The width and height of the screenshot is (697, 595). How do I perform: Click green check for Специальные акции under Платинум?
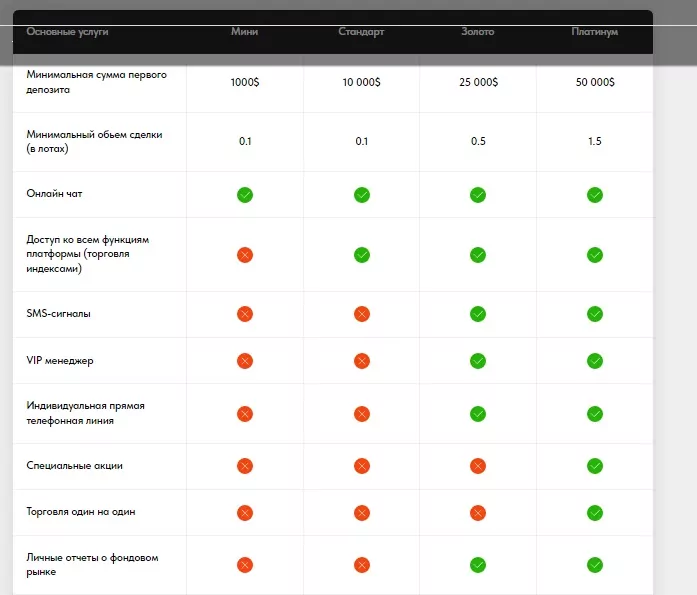595,466
